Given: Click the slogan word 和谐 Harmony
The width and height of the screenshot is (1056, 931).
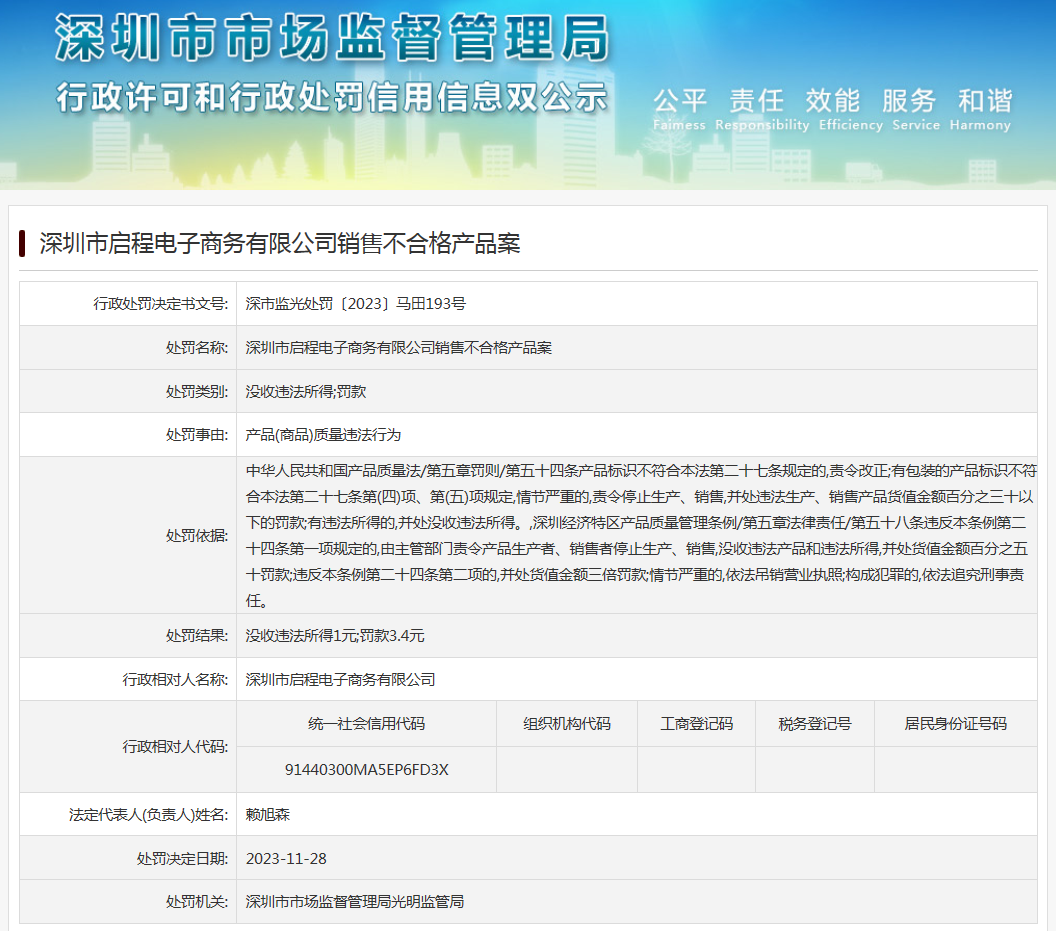Looking at the screenshot, I should [981, 110].
